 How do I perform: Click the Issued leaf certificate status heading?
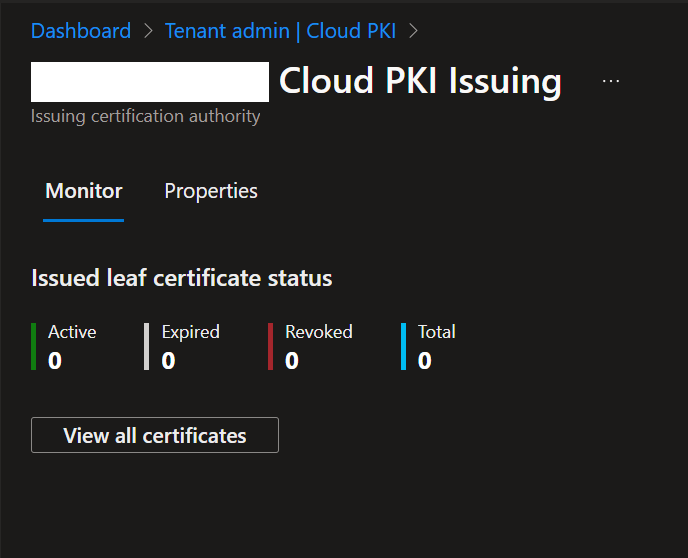[x=182, y=278]
